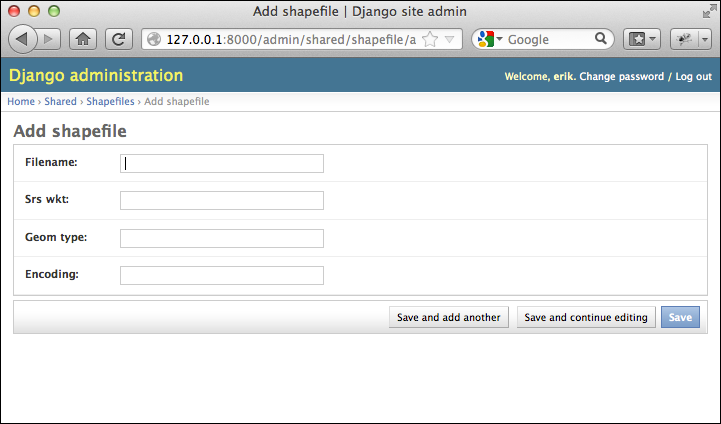721x424 pixels.
Task: Reload the page with refresh icon
Action: 119,40
